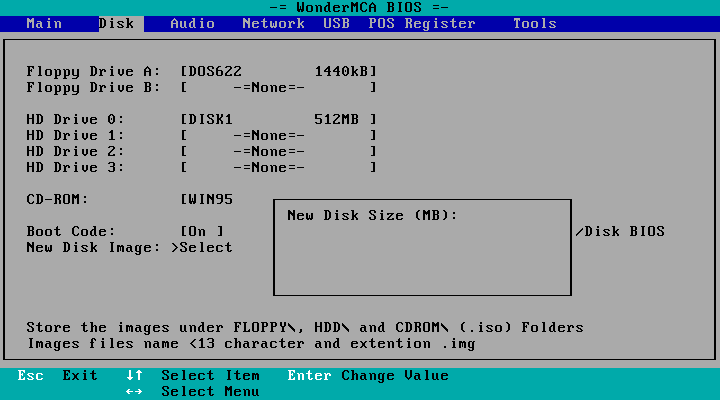The height and width of the screenshot is (400, 720).
Task: Click the Floppy Drive A: label
Action: click(93, 72)
